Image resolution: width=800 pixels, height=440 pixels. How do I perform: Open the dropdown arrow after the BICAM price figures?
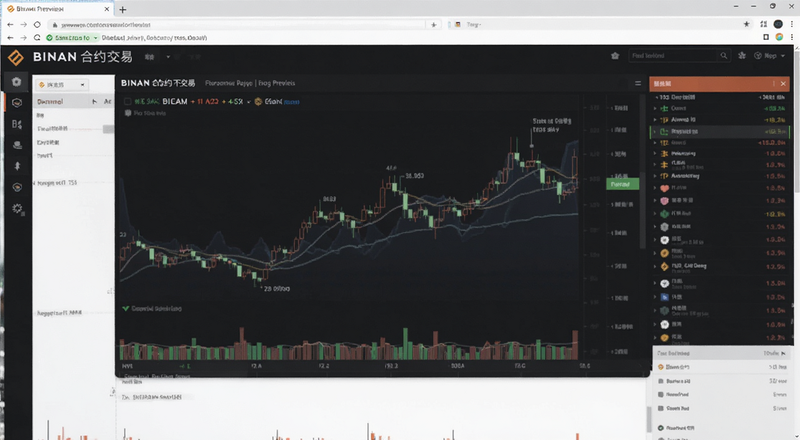click(248, 102)
